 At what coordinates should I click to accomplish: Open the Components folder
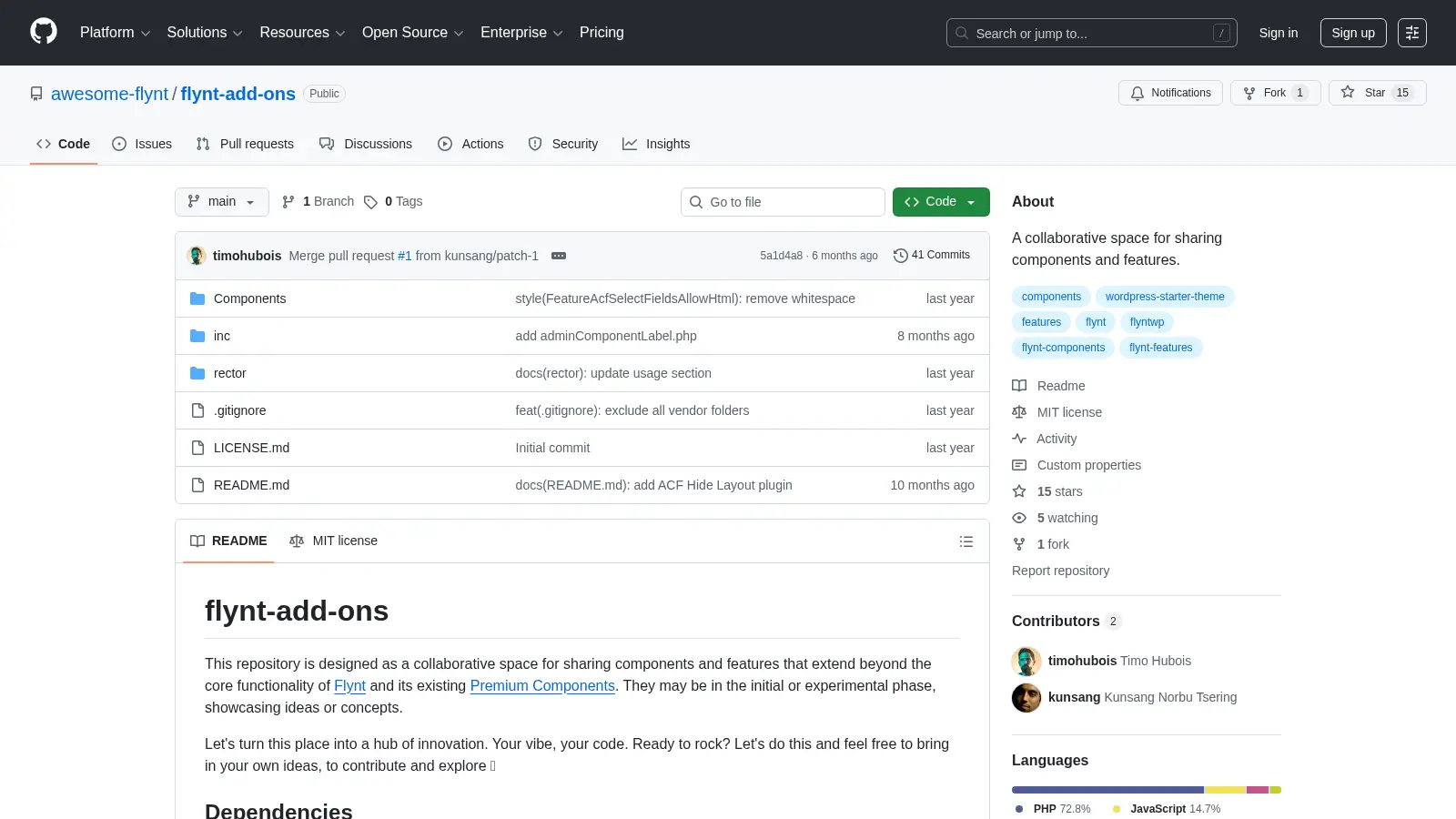click(x=249, y=298)
